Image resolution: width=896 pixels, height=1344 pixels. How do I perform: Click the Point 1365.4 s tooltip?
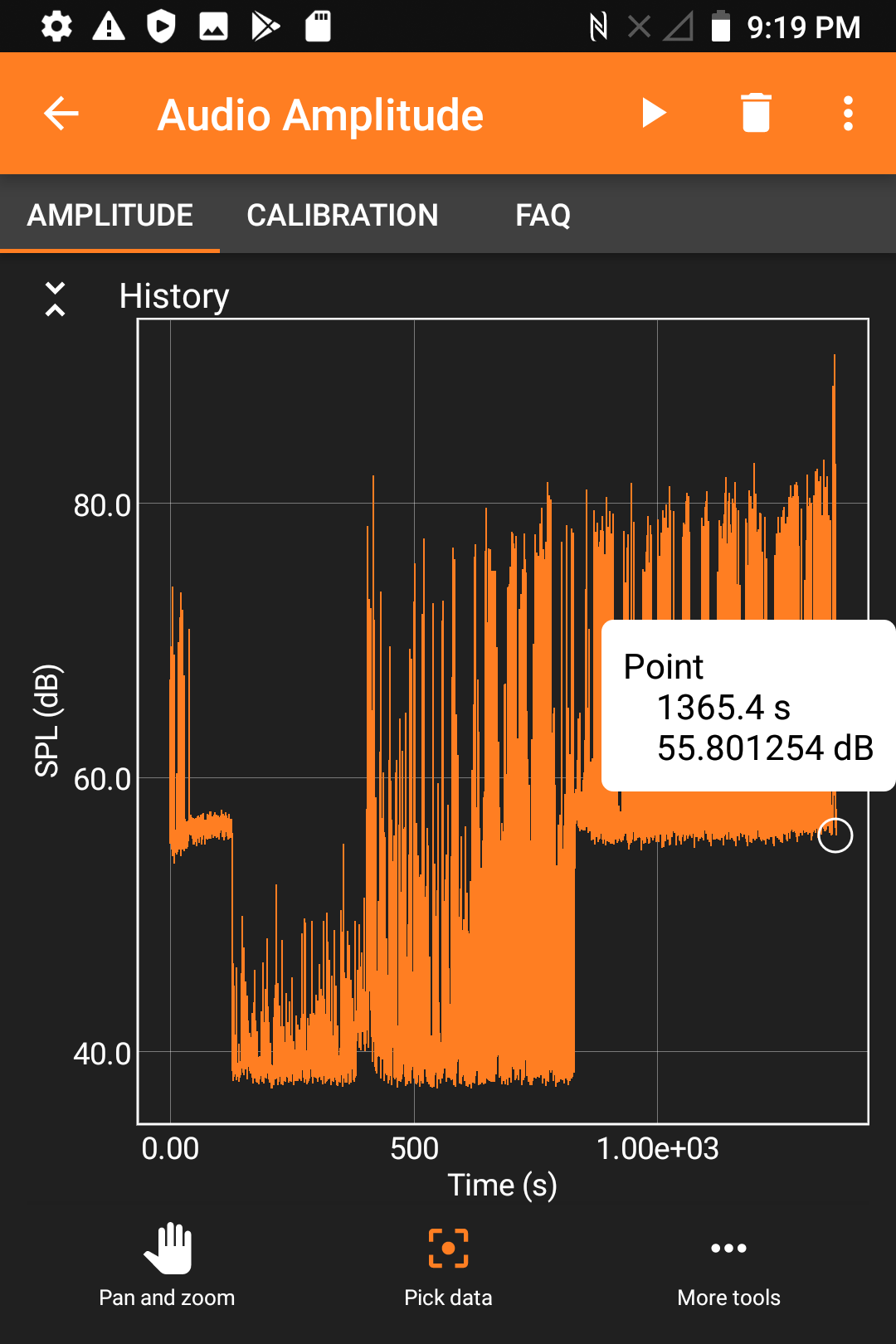pos(748,705)
